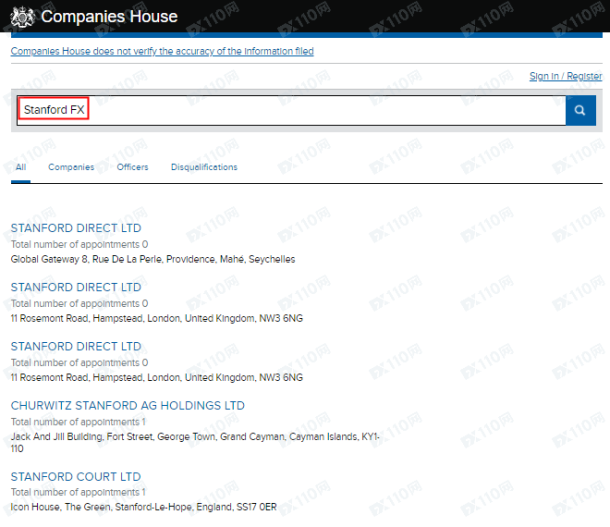Select the Global Gateway 8 Seychelles address text
610x527 pixels.
click(153, 259)
